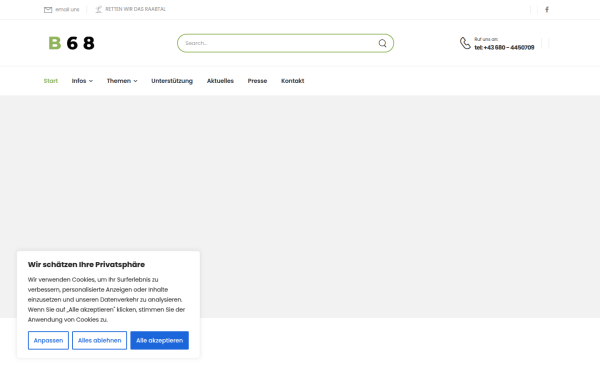
Task: Expand the Themen dropdown chevron
Action: pos(135,81)
